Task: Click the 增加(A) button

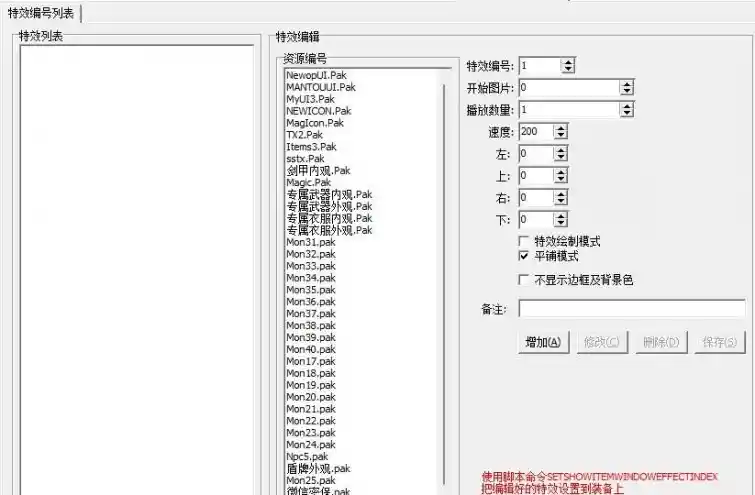Action: pyautogui.click(x=544, y=342)
